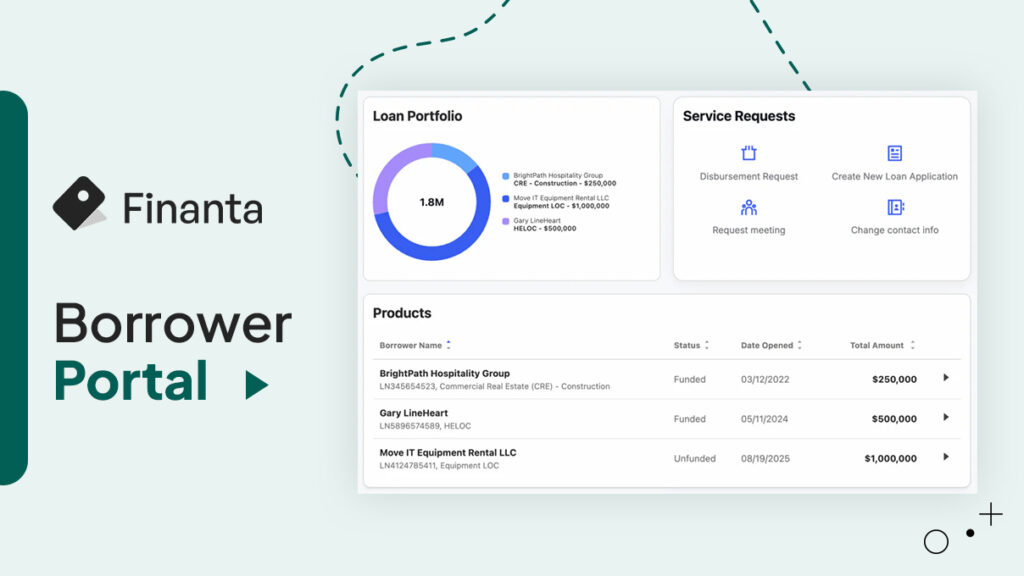Click the $1,000,000 total amount cell
The height and width of the screenshot is (576, 1024).
click(x=891, y=458)
